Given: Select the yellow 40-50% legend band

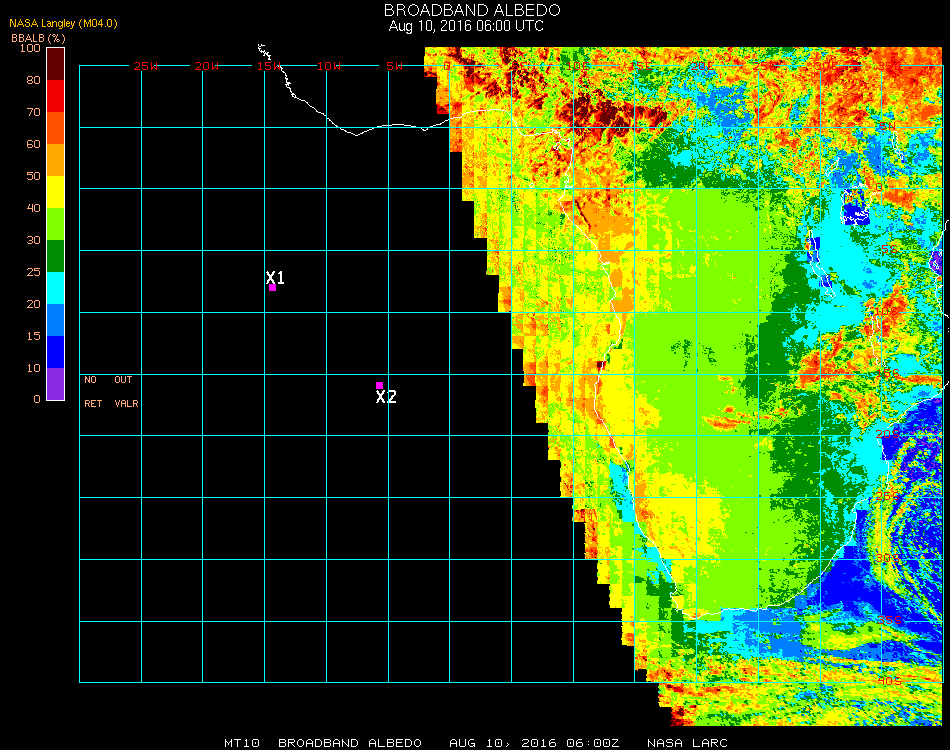Looking at the screenshot, I should tap(55, 191).
